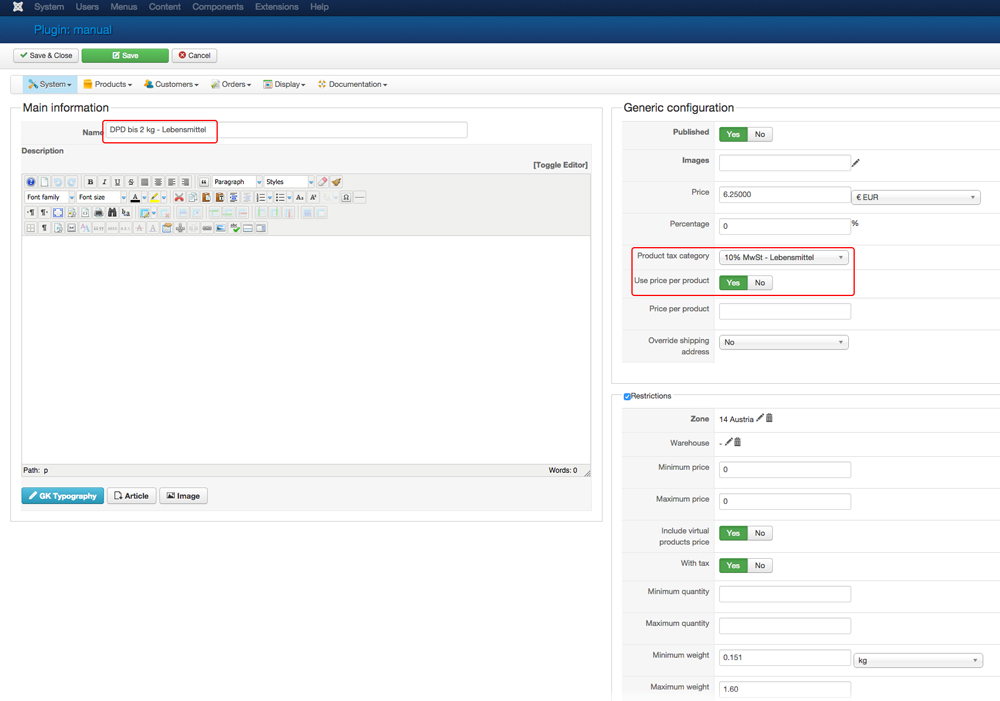Open Extensions in the top menu bar
Screen dimensions: 1000x701
click(277, 6)
